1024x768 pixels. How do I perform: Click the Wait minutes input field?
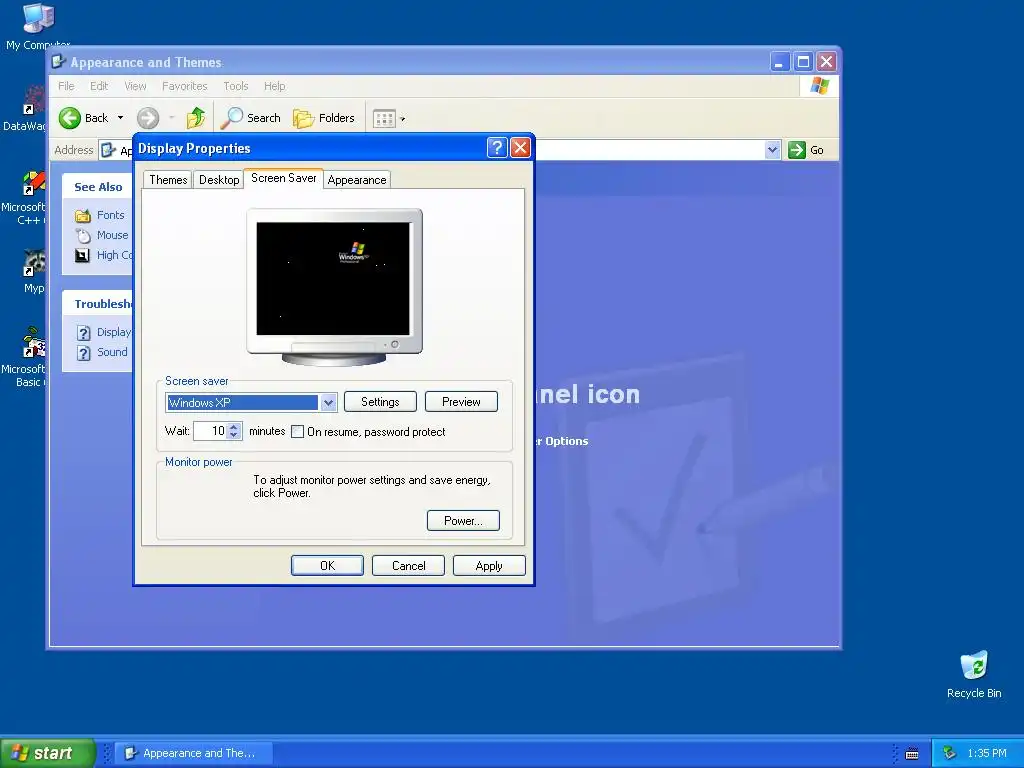tap(210, 431)
